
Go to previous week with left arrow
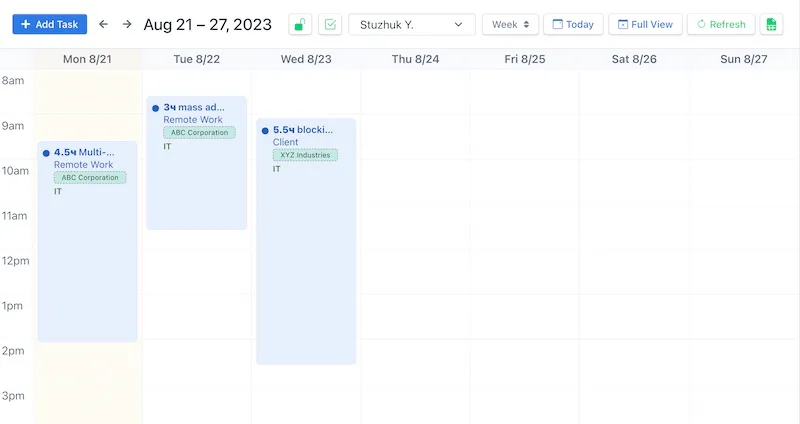click(103, 24)
